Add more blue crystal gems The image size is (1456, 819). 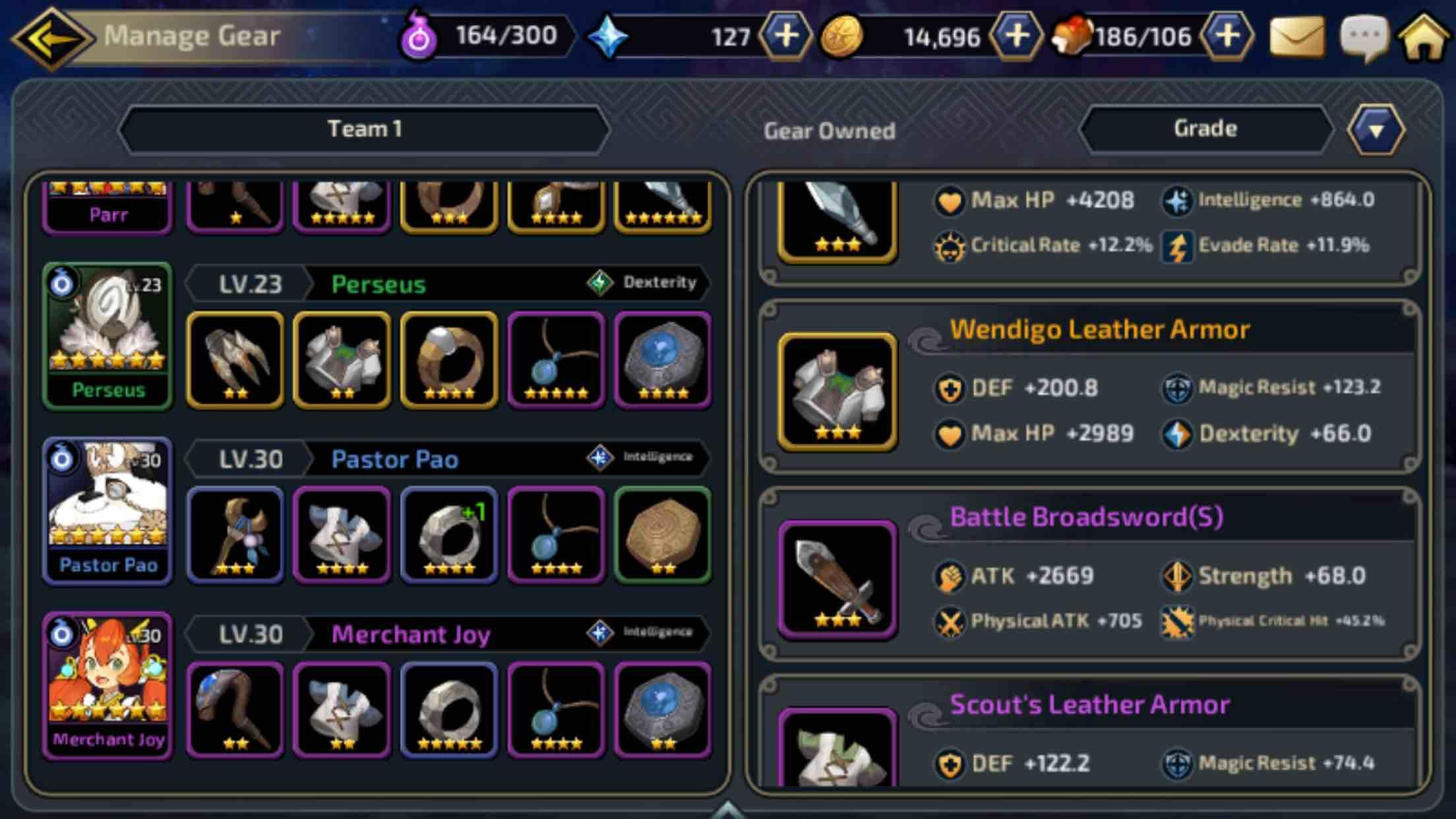pyautogui.click(x=785, y=35)
